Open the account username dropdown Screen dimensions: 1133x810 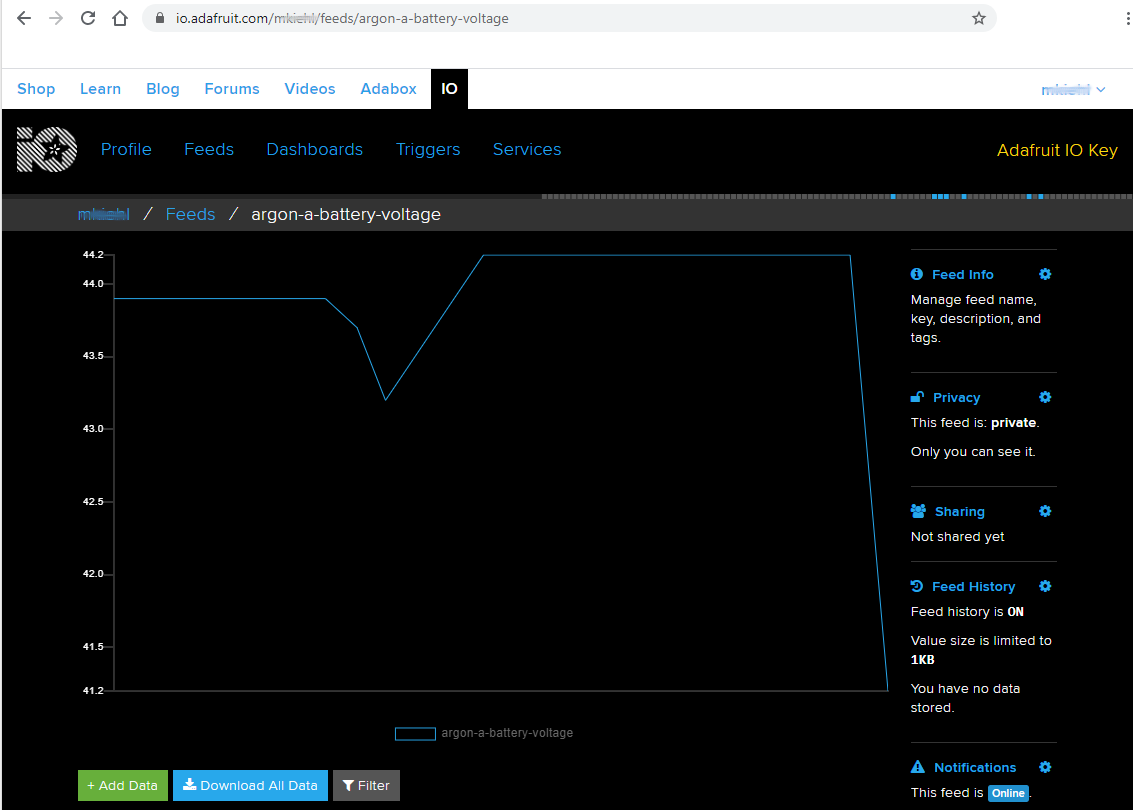(1073, 90)
